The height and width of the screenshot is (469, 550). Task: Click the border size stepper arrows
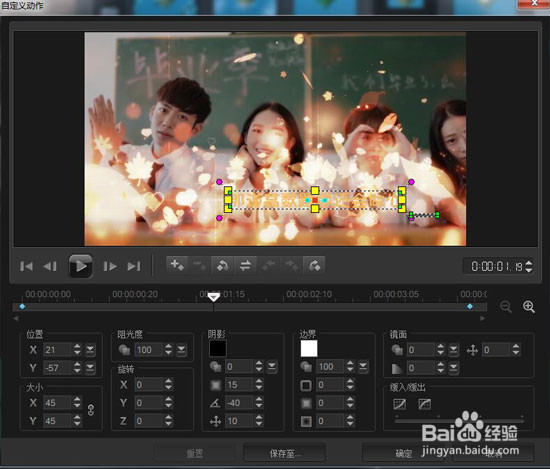point(350,385)
